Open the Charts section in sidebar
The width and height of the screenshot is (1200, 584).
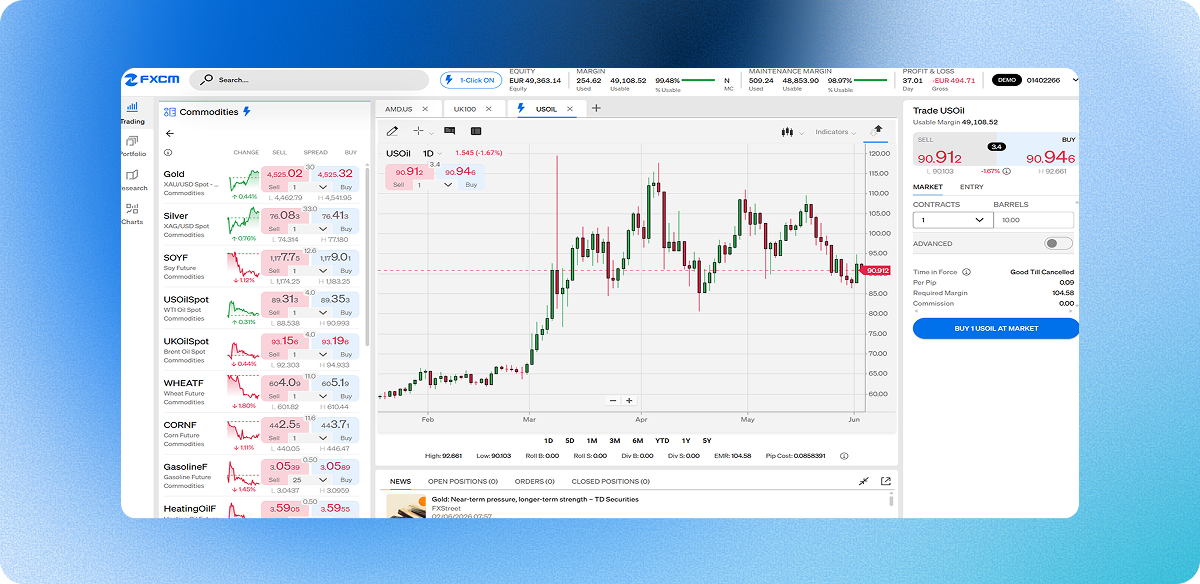point(133,214)
